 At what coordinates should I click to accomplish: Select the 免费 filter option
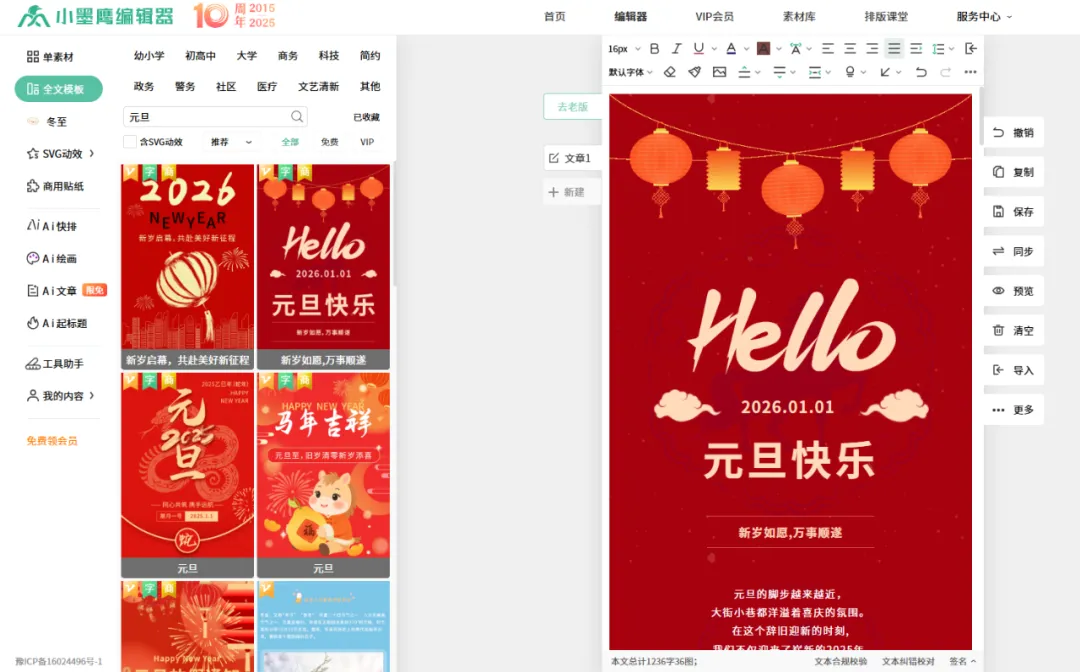(x=330, y=142)
